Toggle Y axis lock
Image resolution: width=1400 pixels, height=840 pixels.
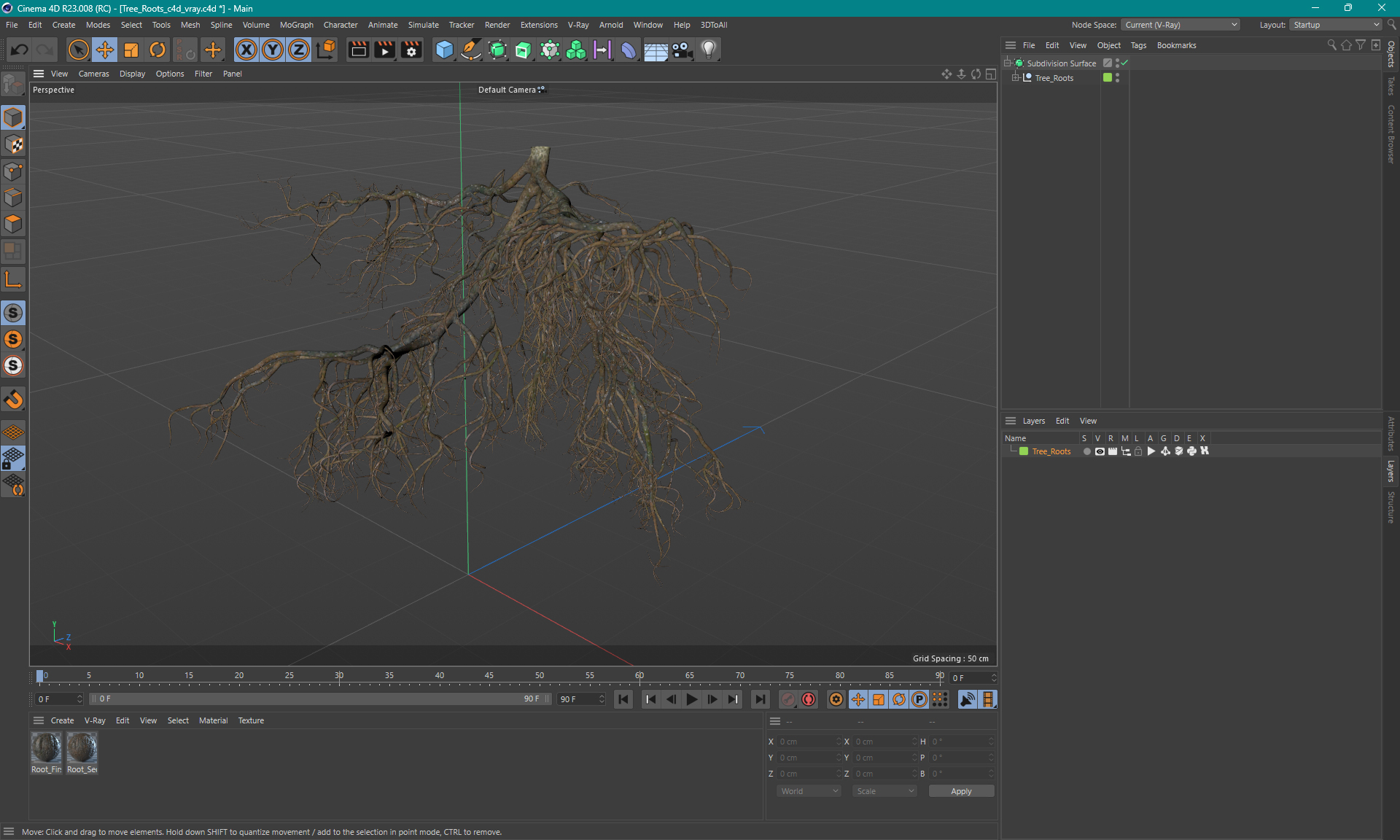tap(273, 50)
